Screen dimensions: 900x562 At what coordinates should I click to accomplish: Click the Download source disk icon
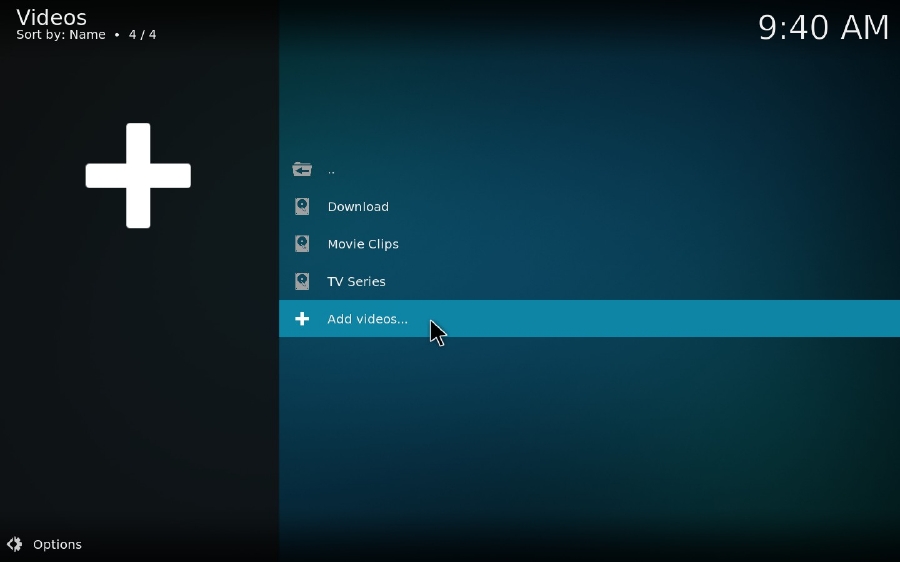pyautogui.click(x=302, y=206)
